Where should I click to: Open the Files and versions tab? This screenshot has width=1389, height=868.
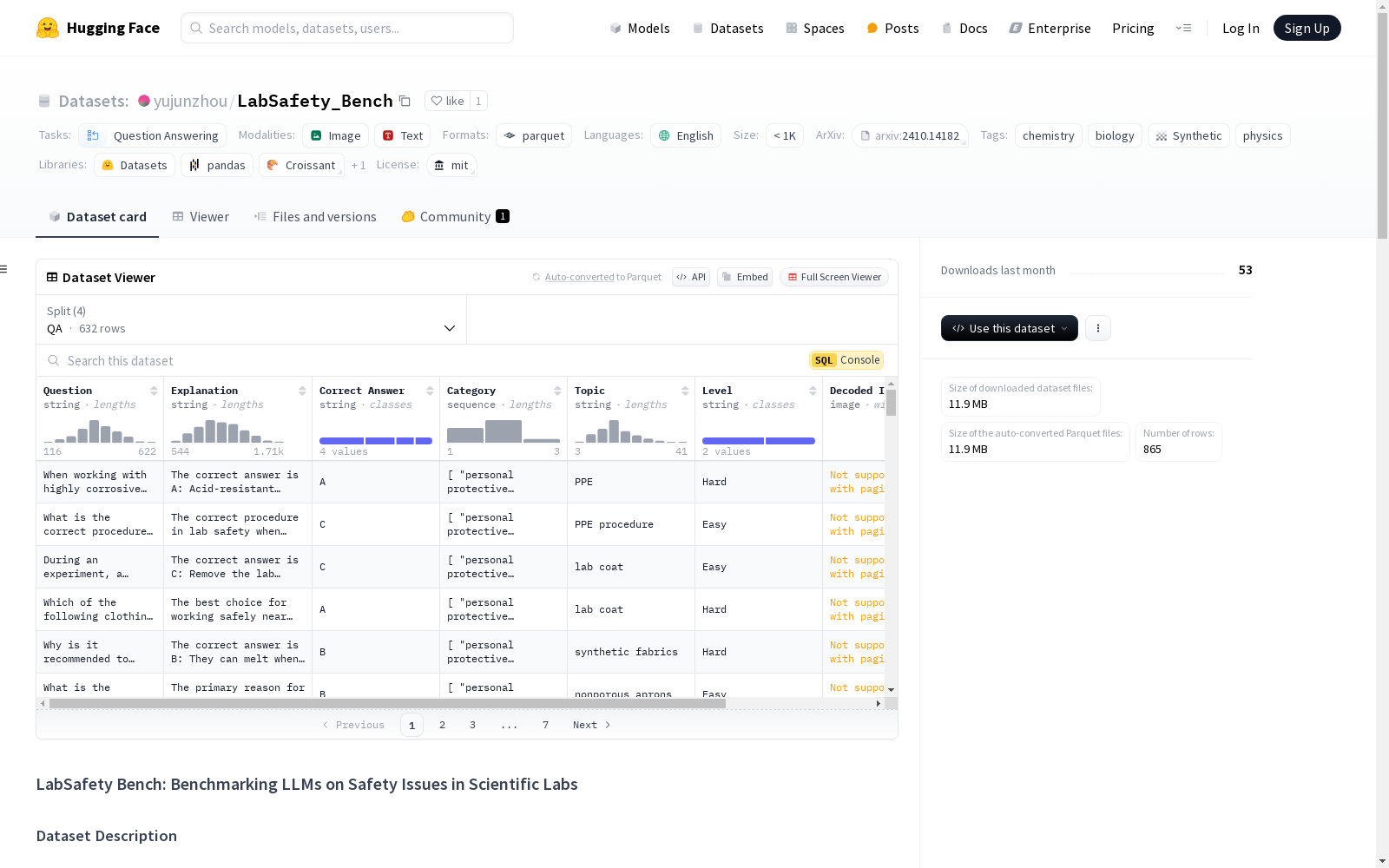[x=315, y=217]
